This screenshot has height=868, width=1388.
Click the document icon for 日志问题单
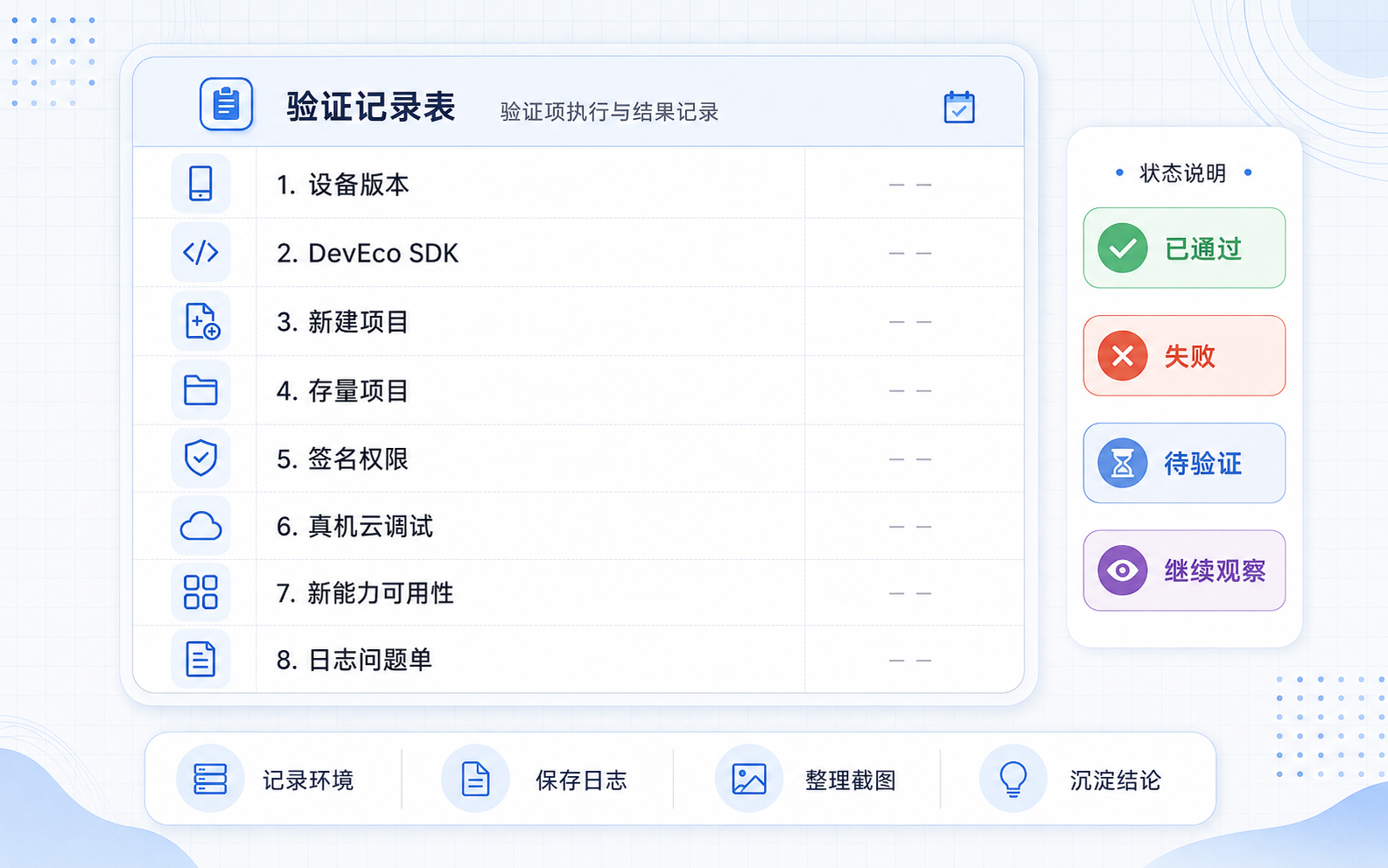(x=200, y=659)
